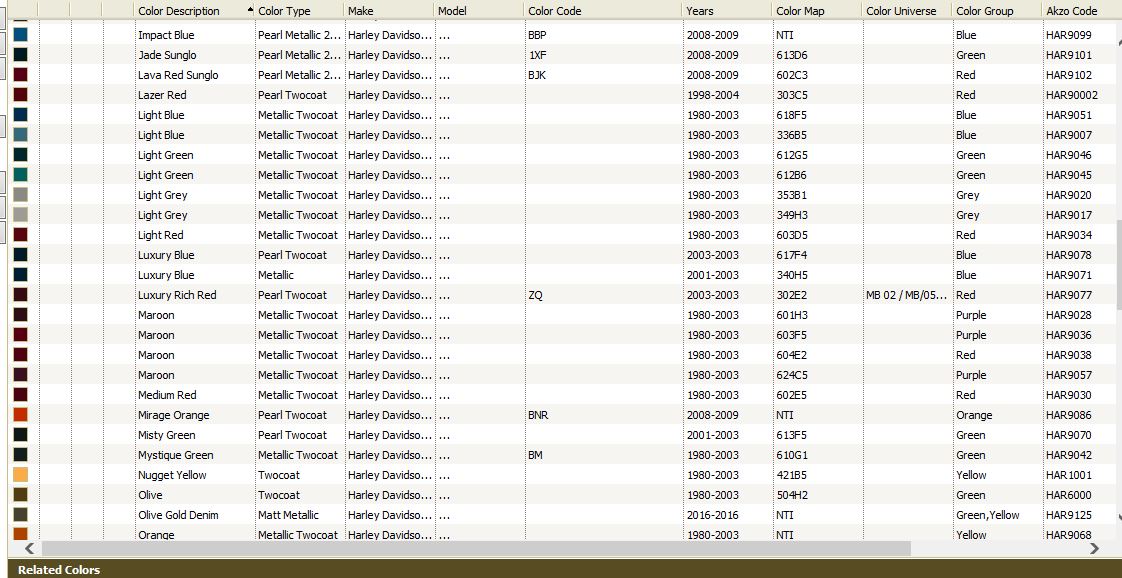Select the Misty Green row
The height and width of the screenshot is (578, 1122).
click(x=561, y=435)
